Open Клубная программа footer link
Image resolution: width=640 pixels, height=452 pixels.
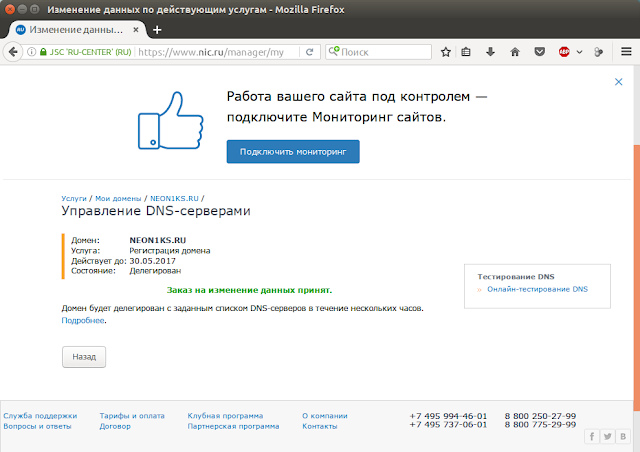click(x=225, y=416)
